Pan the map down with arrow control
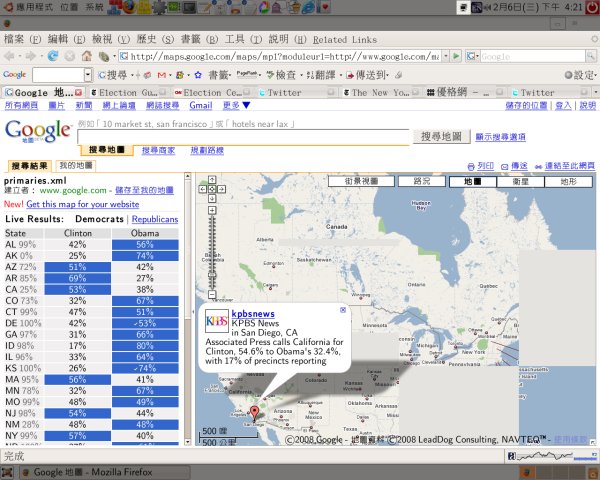 point(212,198)
